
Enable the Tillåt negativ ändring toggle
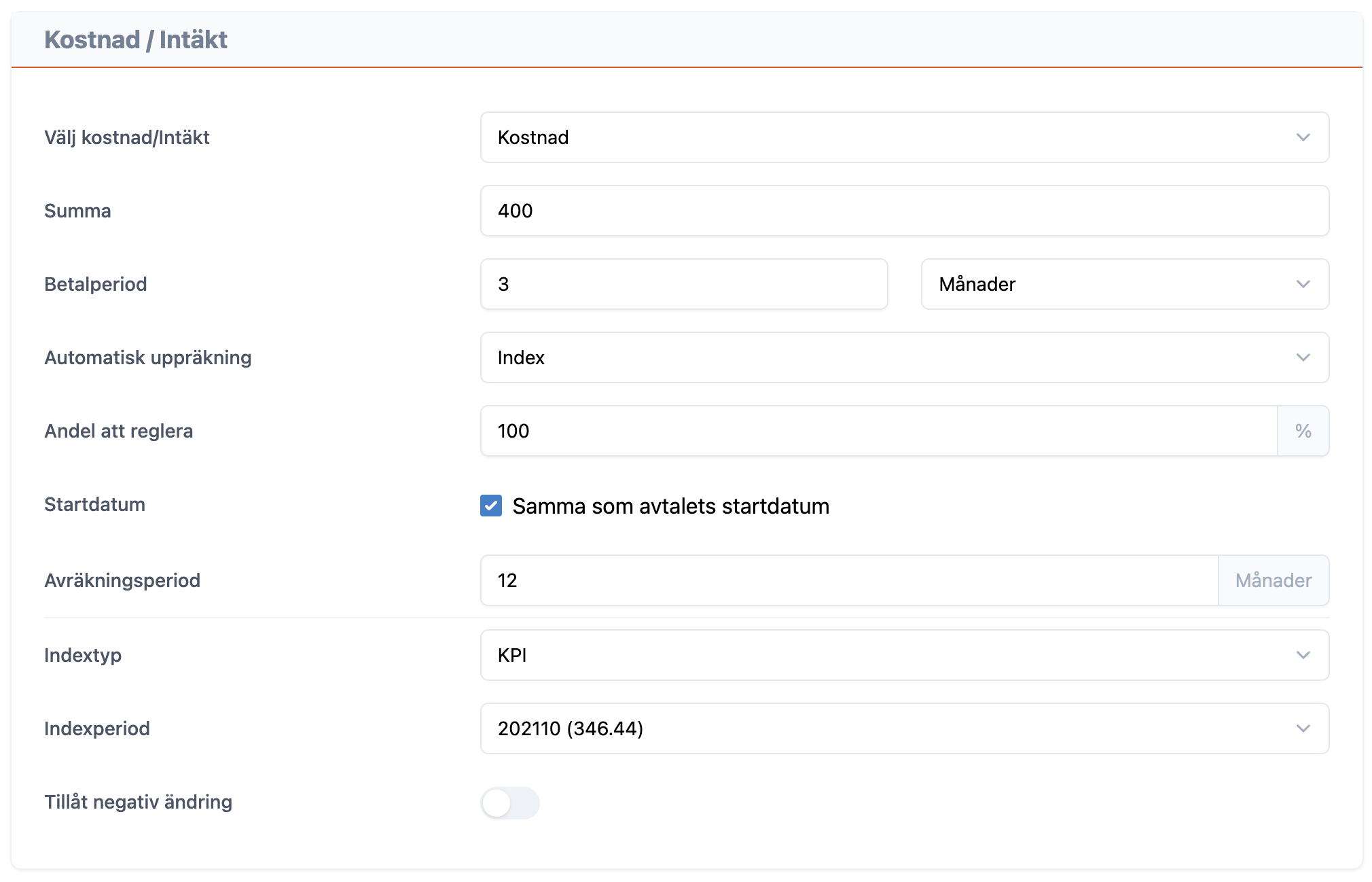(509, 802)
